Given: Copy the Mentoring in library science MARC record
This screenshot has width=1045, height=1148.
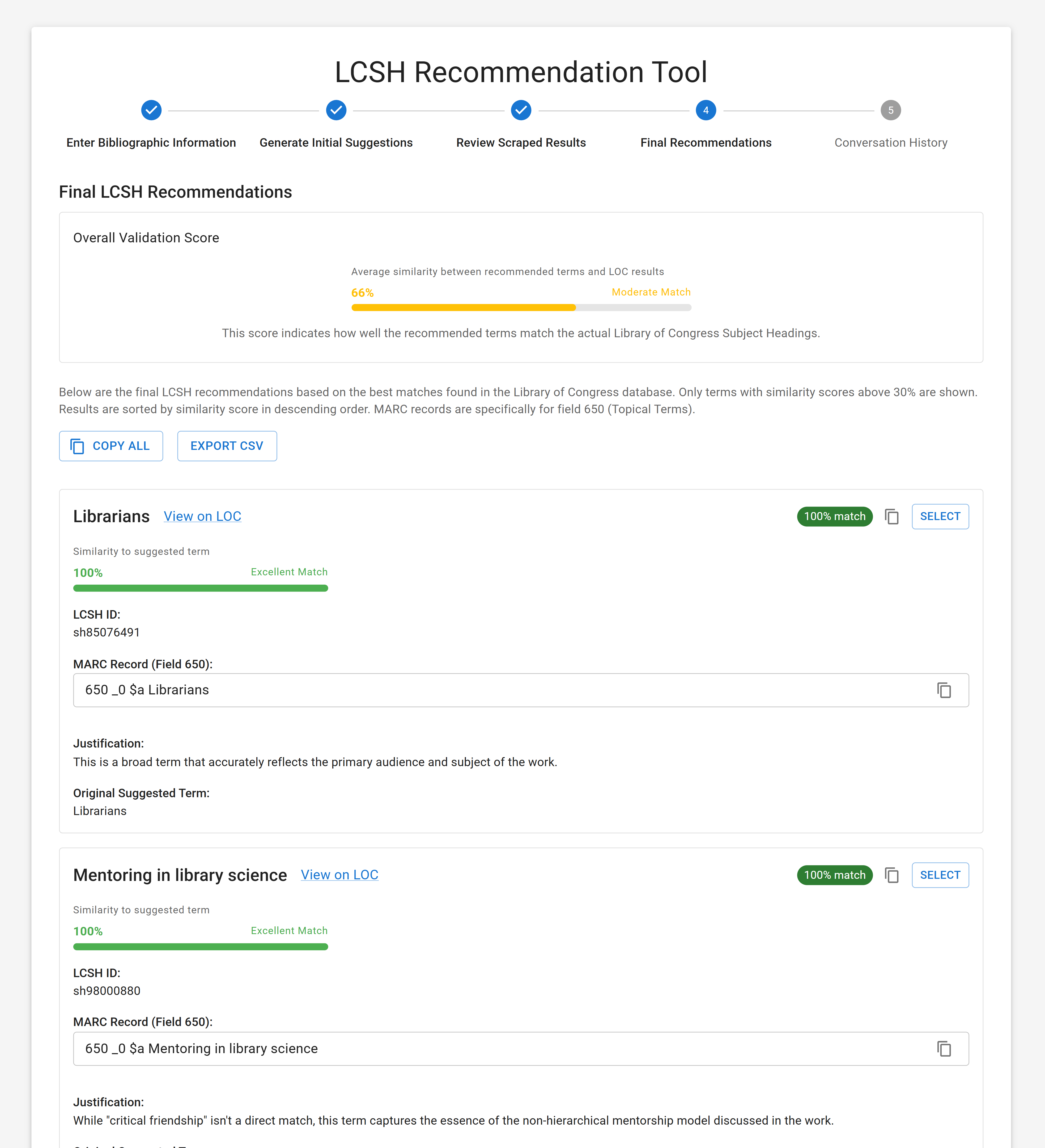Looking at the screenshot, I should click(x=944, y=1049).
